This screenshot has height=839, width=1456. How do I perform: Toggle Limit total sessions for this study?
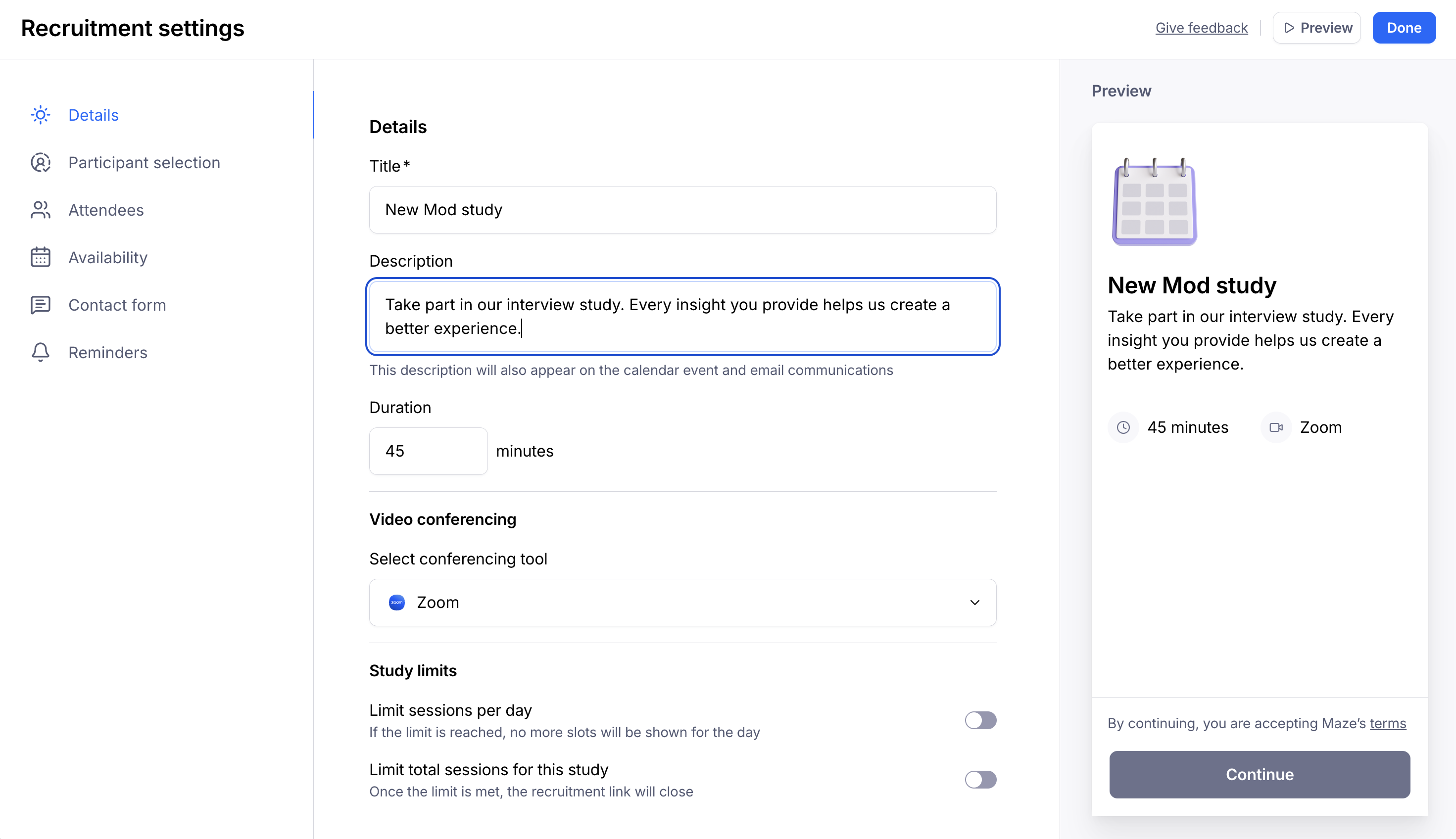coord(980,780)
